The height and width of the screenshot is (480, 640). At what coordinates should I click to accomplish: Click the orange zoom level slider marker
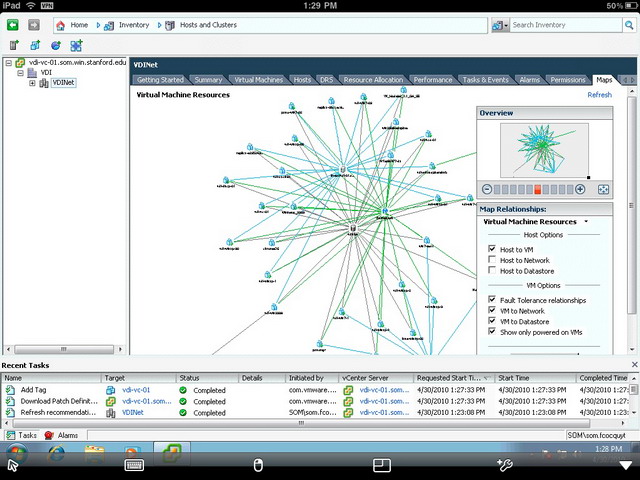(538, 189)
